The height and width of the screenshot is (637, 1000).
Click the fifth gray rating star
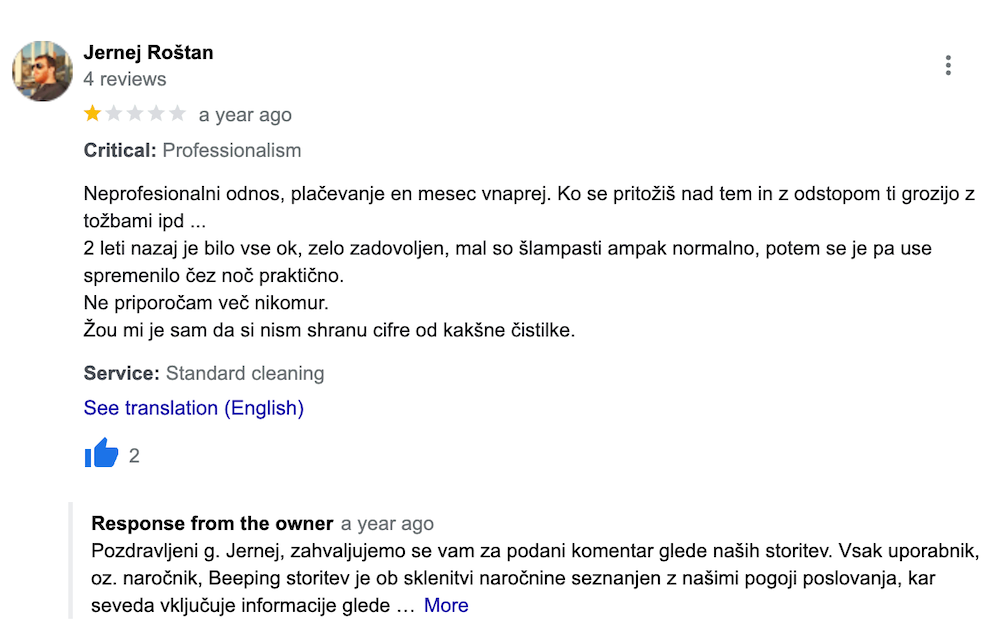pos(177,114)
